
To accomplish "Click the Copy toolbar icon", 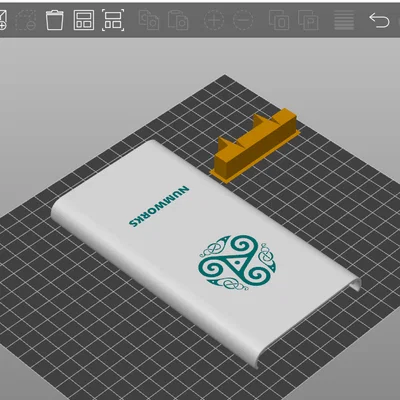I will pyautogui.click(x=149, y=20).
